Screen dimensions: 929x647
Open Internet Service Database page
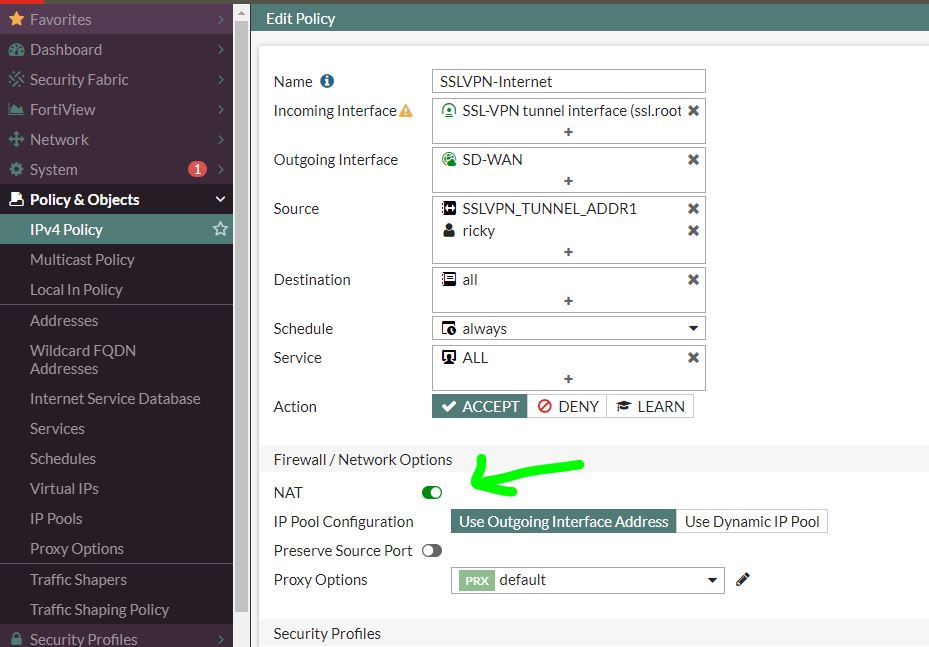tap(116, 399)
